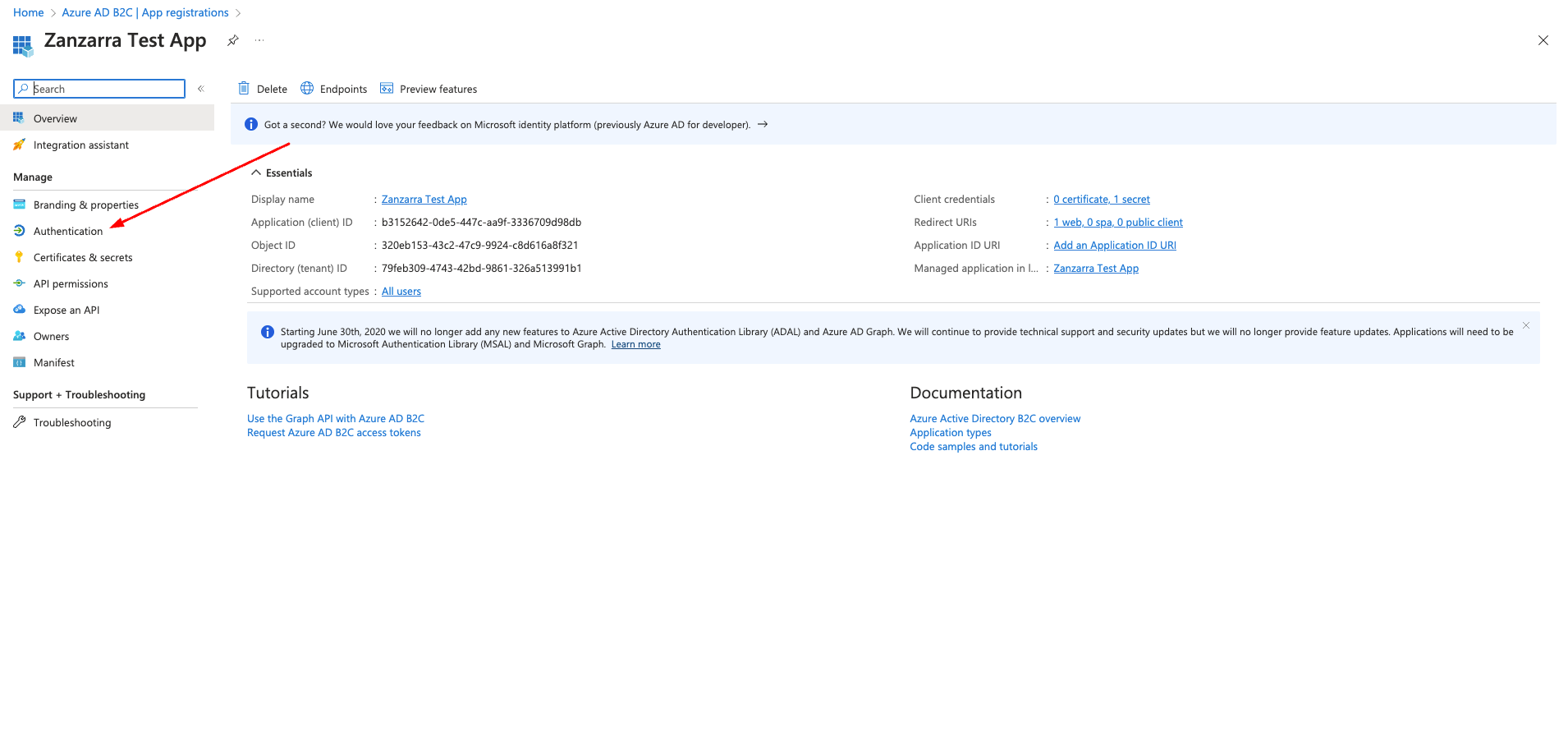This screenshot has height=736, width=1568.
Task: Click the feedback banner info icon
Action: (251, 124)
